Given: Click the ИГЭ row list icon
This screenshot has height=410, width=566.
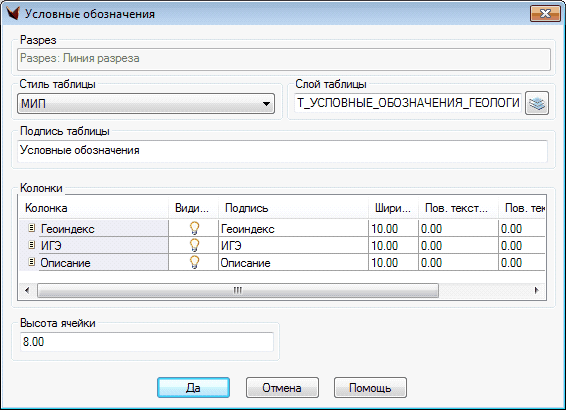Looking at the screenshot, I should pyautogui.click(x=32, y=245).
